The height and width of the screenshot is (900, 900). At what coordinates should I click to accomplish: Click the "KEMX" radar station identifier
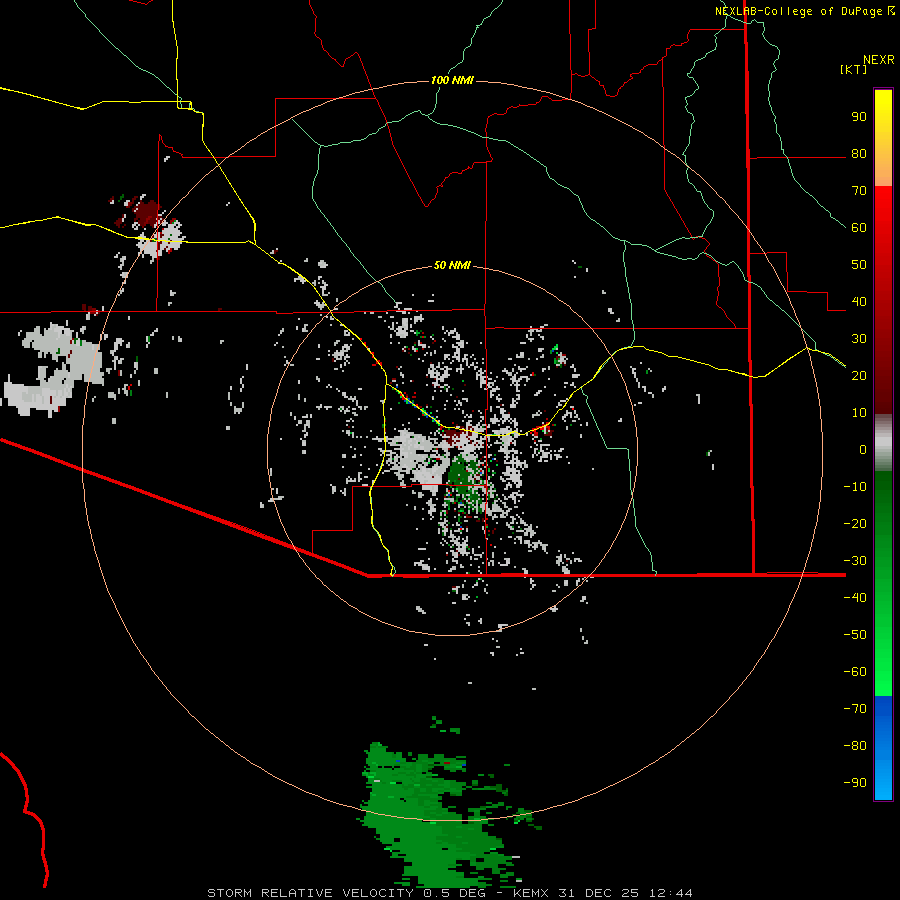point(531,893)
